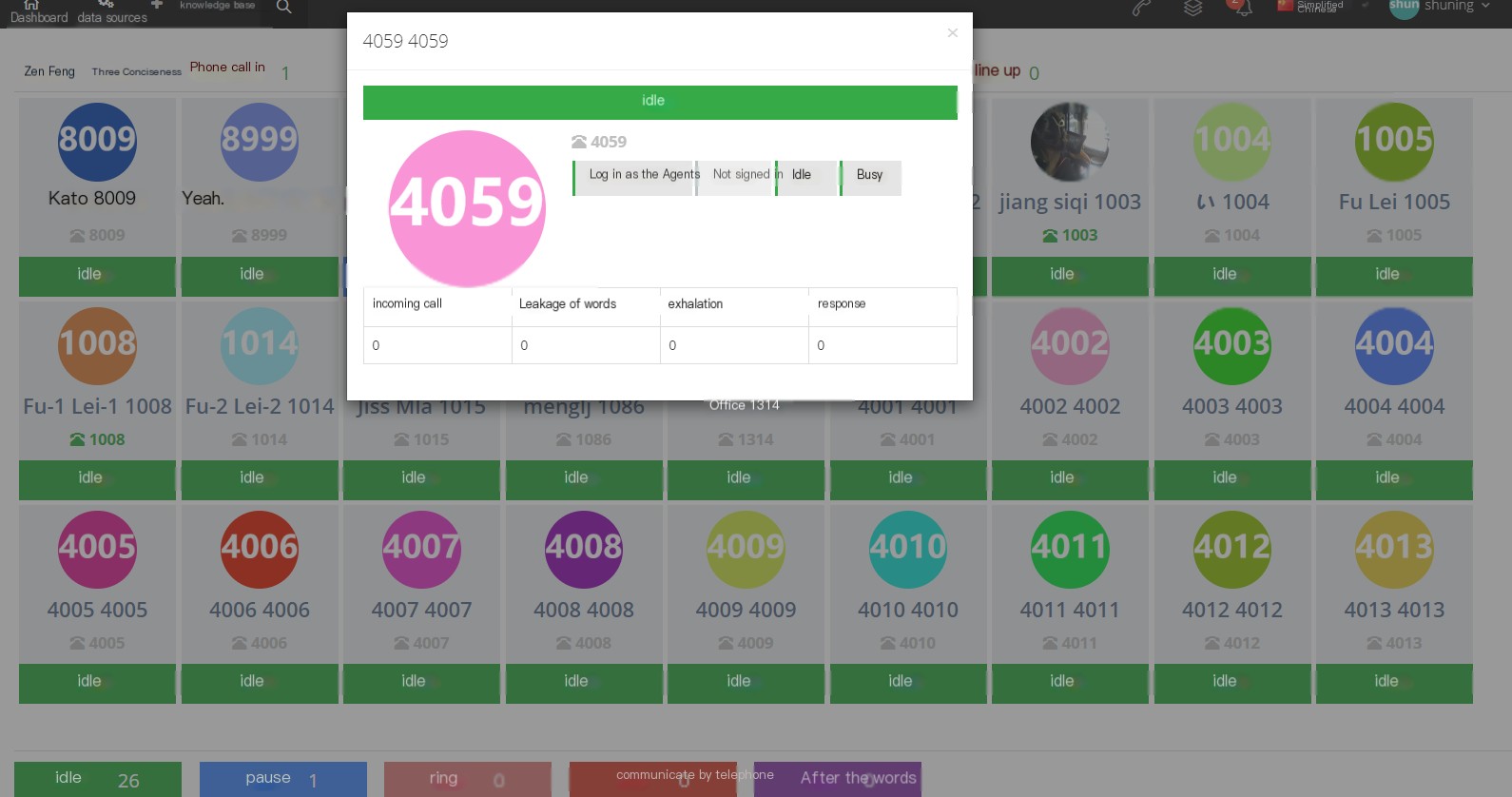
Task: Click the 4059 pink avatar in dialog
Action: 467,208
